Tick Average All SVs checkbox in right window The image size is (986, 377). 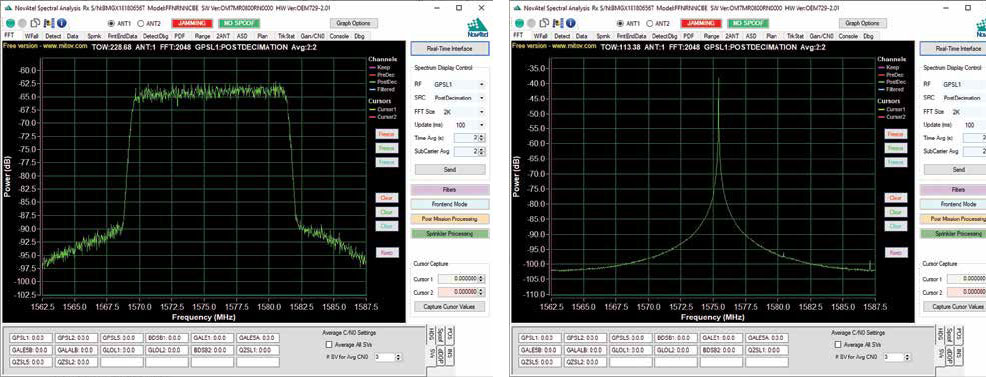click(839, 344)
